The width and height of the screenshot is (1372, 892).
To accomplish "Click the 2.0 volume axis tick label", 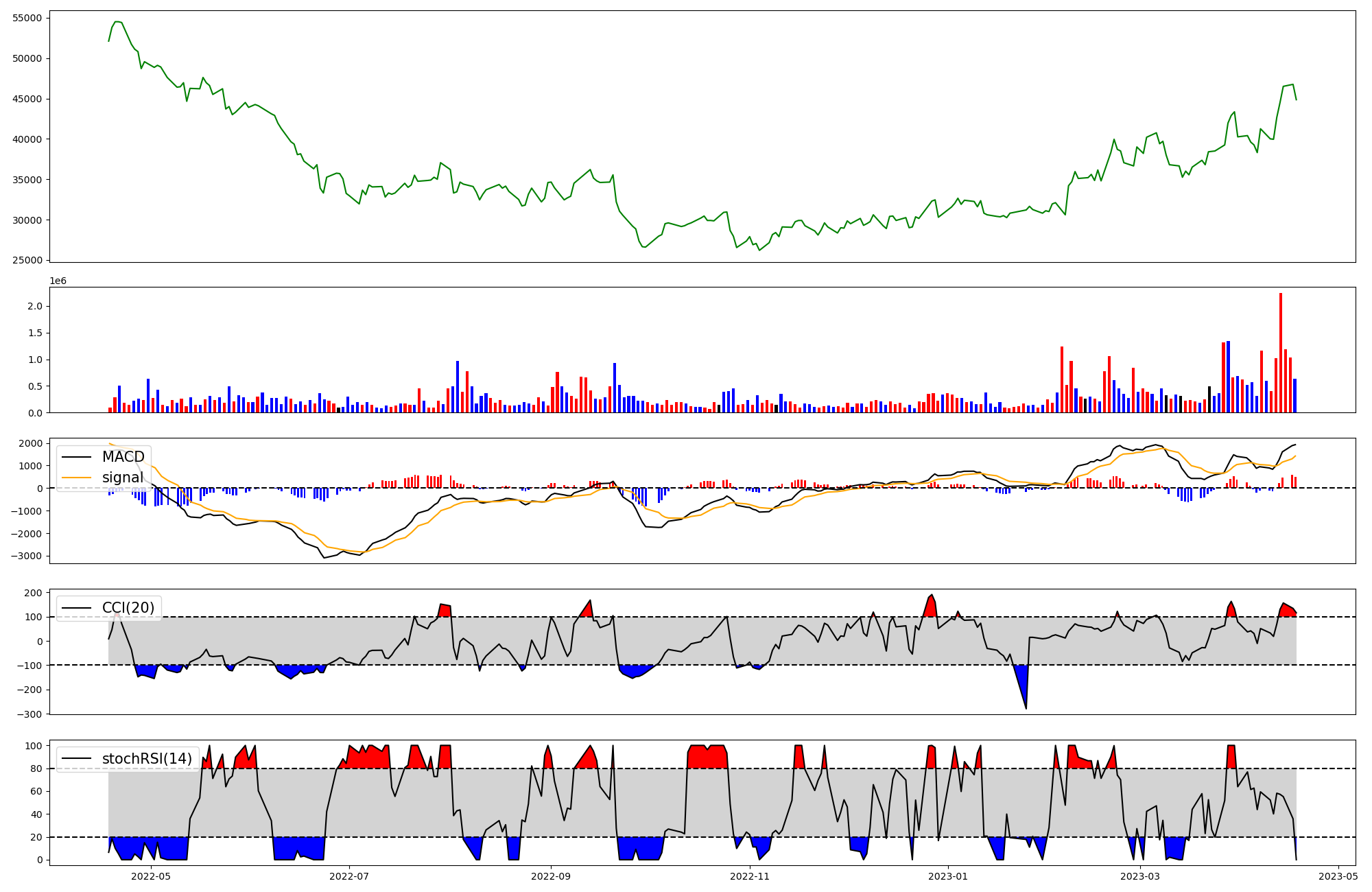I will click(36, 306).
